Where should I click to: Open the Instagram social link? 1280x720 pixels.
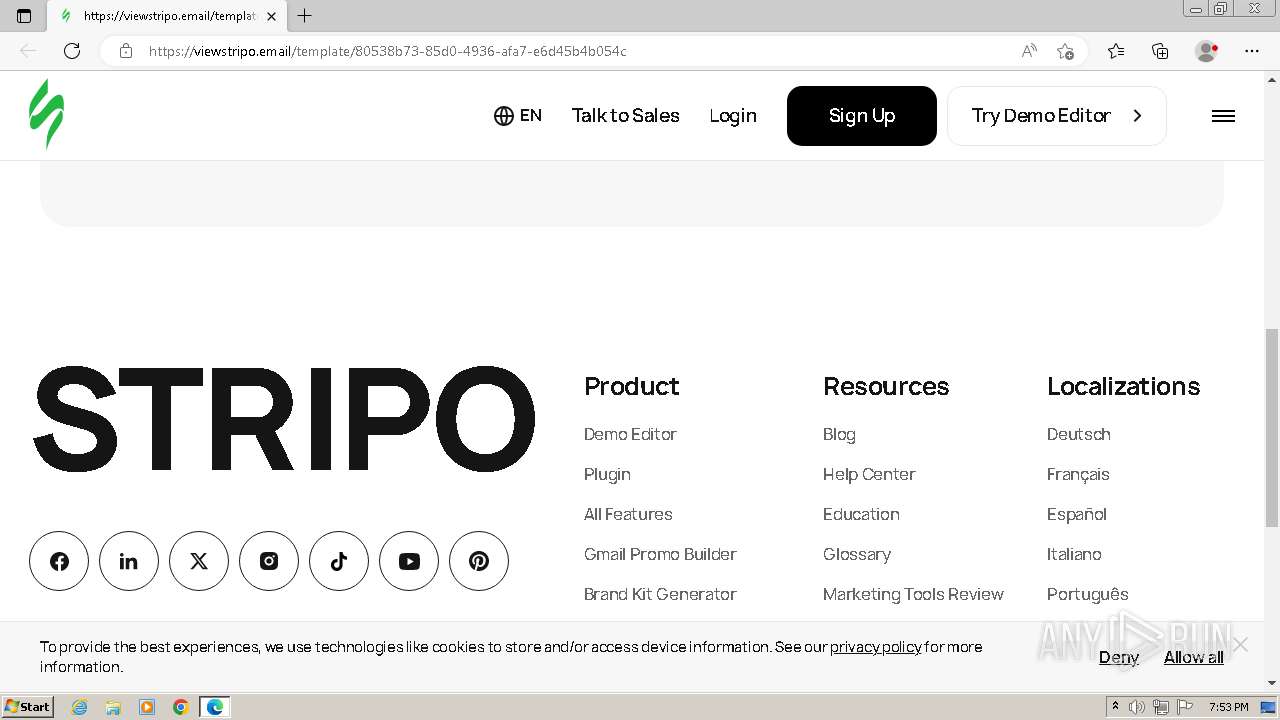click(x=269, y=561)
